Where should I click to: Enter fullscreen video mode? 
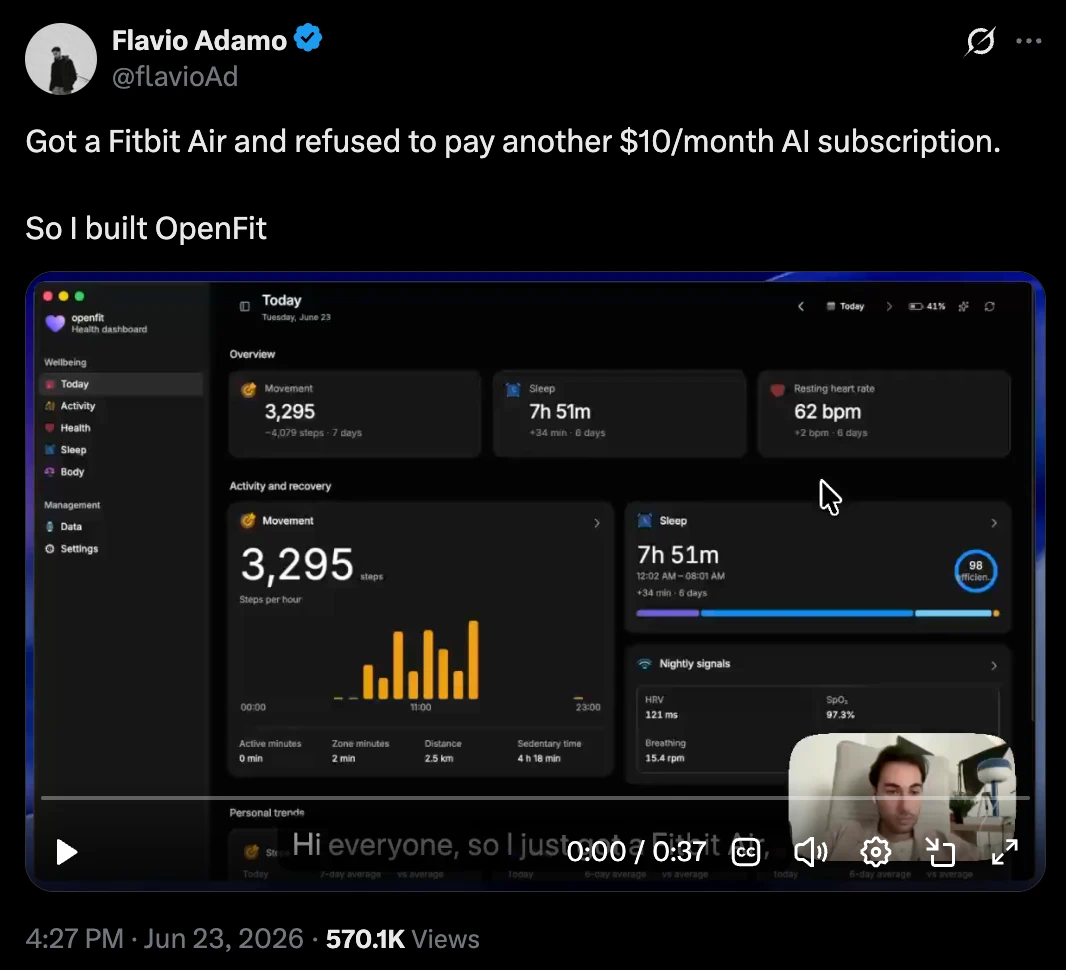[1005, 852]
